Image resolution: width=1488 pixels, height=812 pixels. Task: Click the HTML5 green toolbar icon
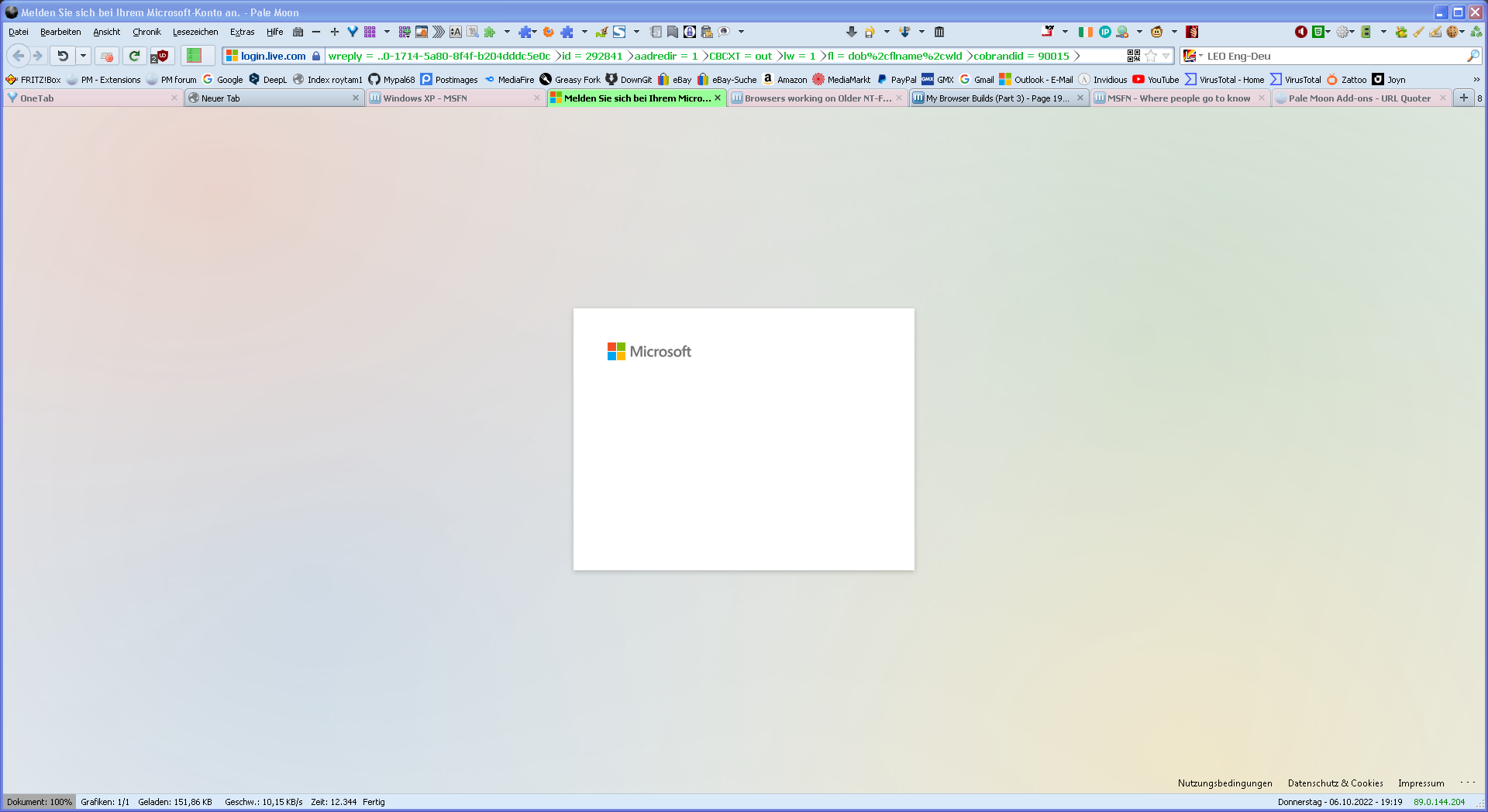point(1317,32)
